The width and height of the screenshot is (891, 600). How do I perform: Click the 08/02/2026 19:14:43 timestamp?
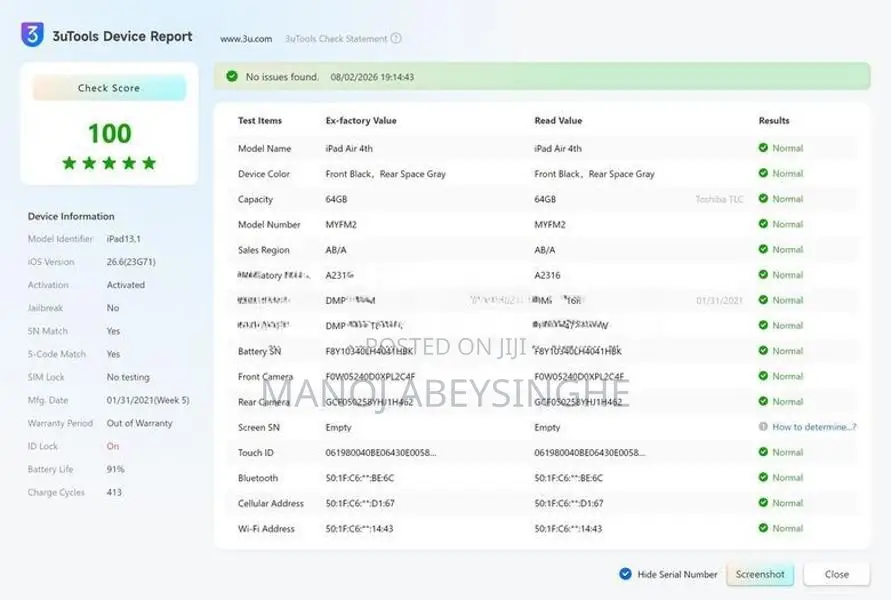[372, 77]
